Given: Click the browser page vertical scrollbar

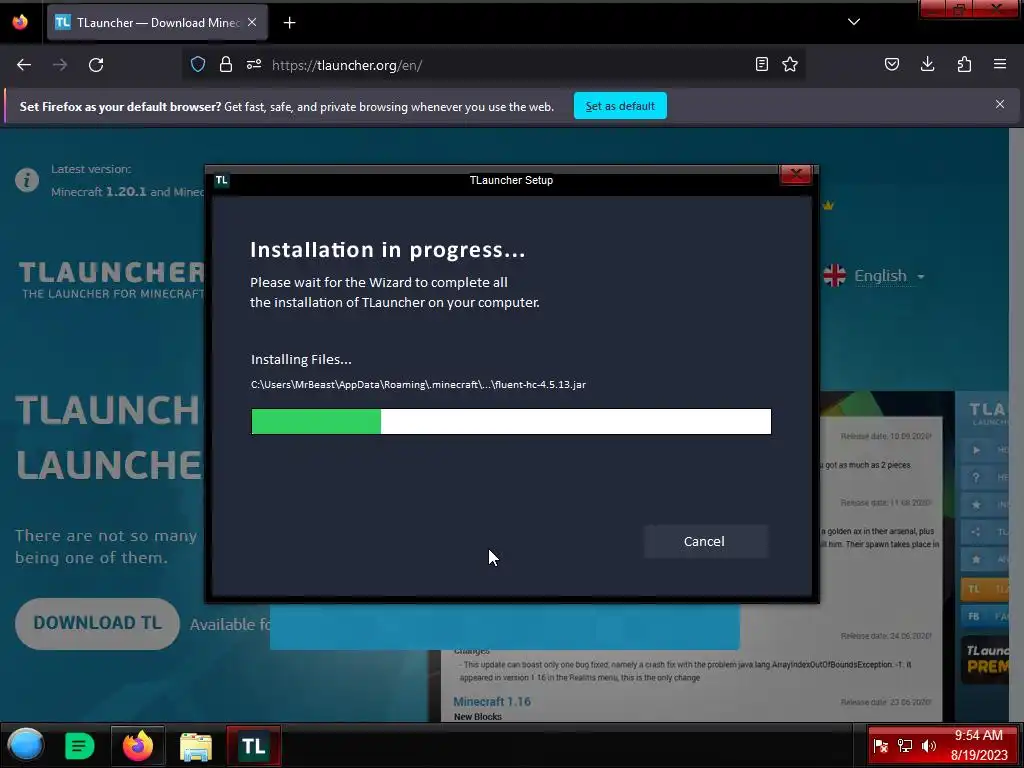Looking at the screenshot, I should (x=1016, y=424).
